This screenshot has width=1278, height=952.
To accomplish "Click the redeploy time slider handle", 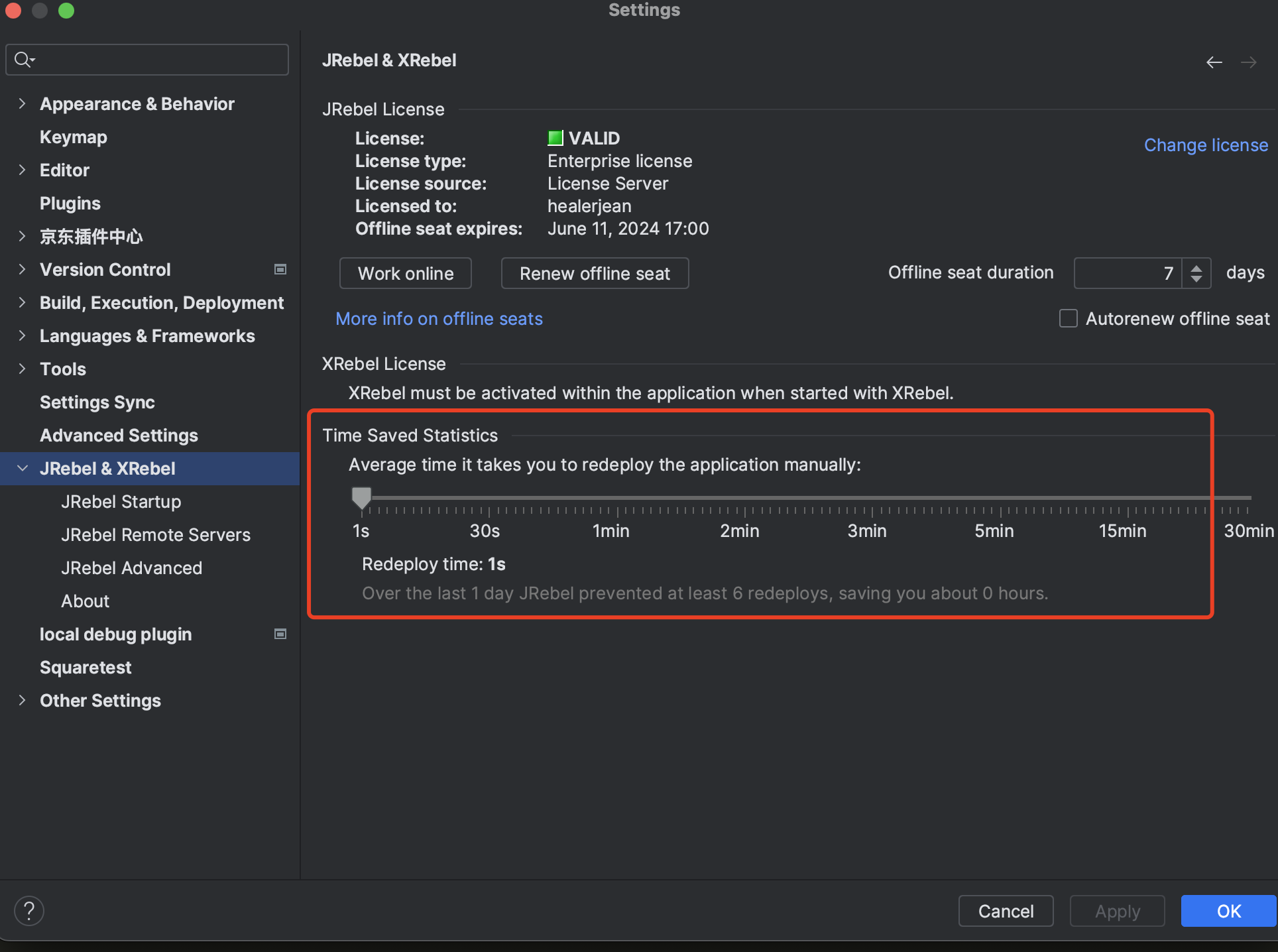I will (x=361, y=497).
